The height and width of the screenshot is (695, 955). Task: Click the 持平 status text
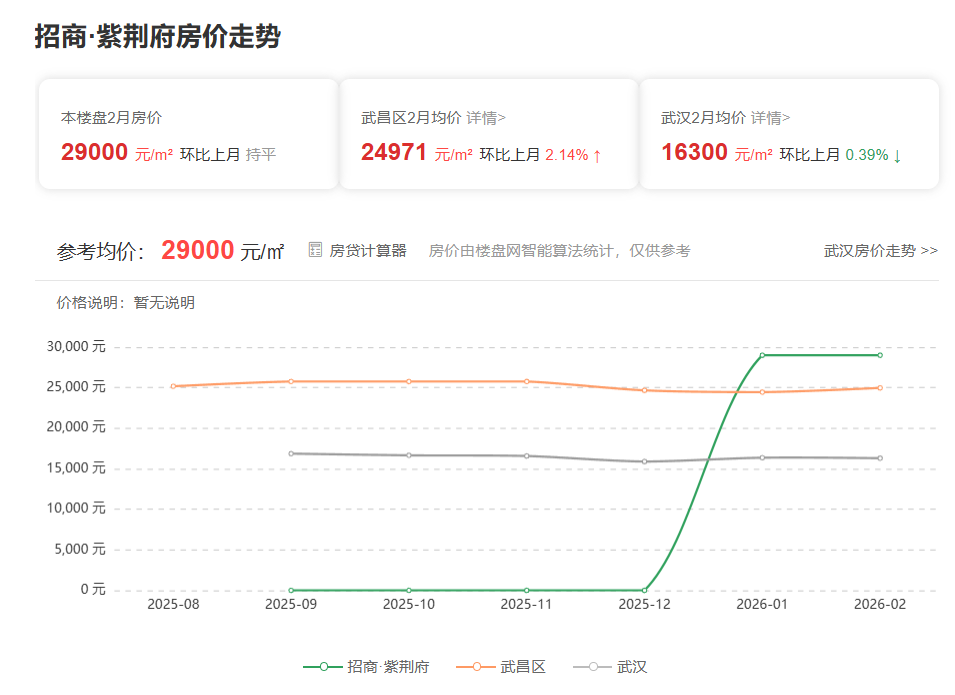261,155
